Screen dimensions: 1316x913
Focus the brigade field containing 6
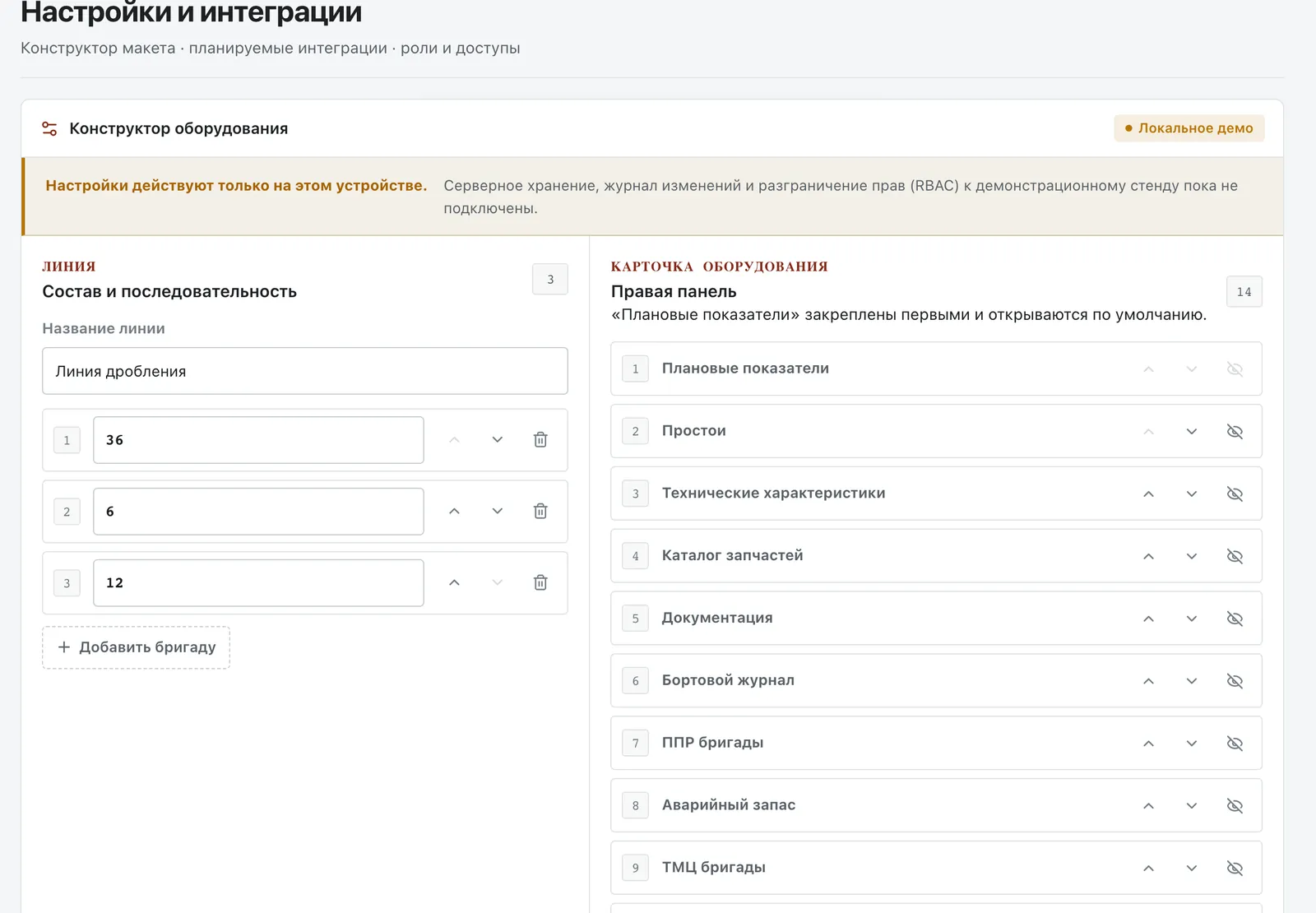pyautogui.click(x=258, y=512)
